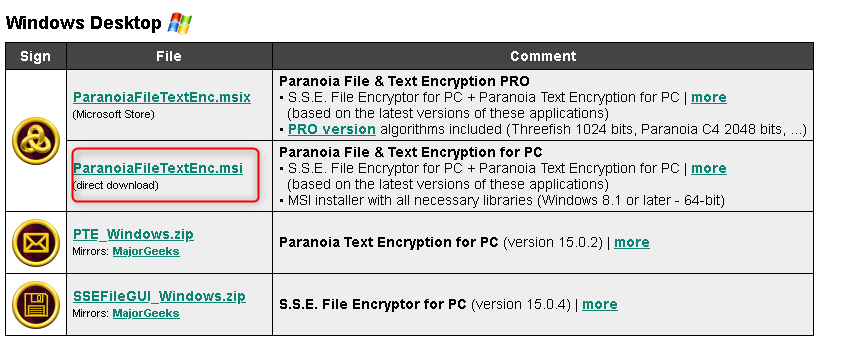Open the PRO version link
Screen dimensions: 848x364
332,129
